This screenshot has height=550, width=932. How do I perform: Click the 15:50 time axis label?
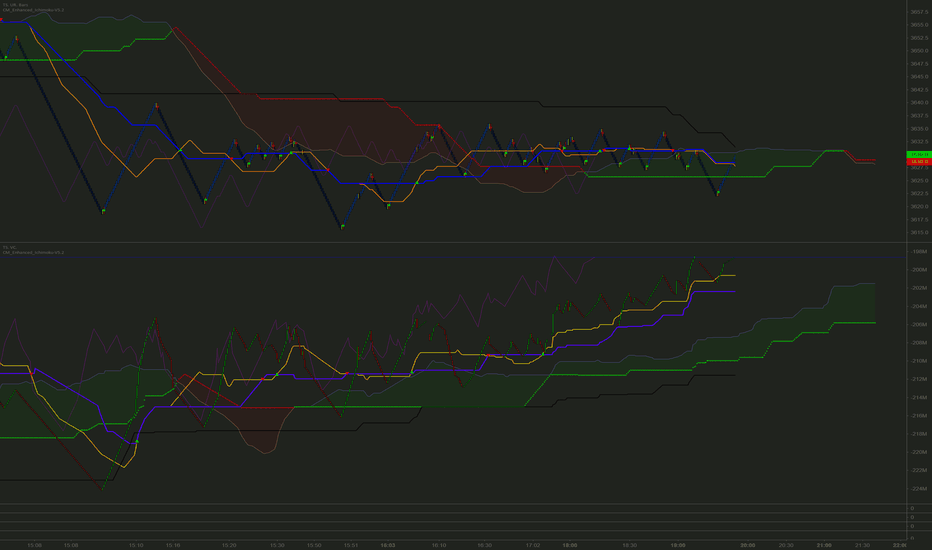click(314, 545)
